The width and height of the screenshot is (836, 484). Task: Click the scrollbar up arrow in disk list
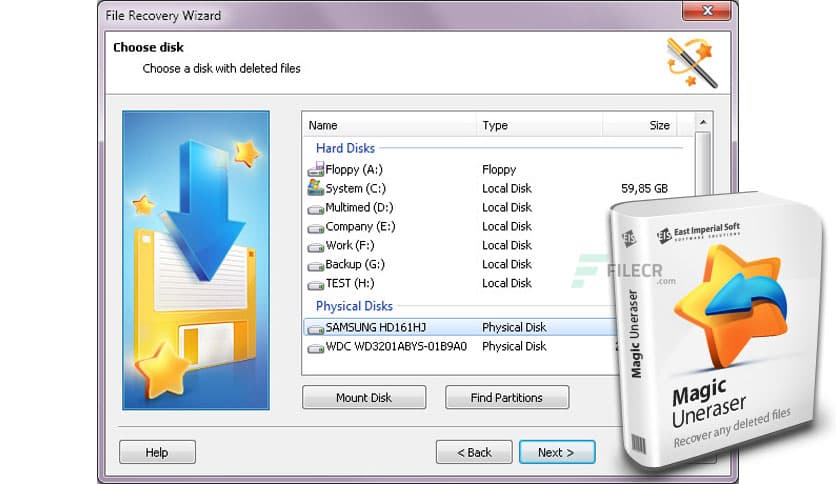(703, 123)
